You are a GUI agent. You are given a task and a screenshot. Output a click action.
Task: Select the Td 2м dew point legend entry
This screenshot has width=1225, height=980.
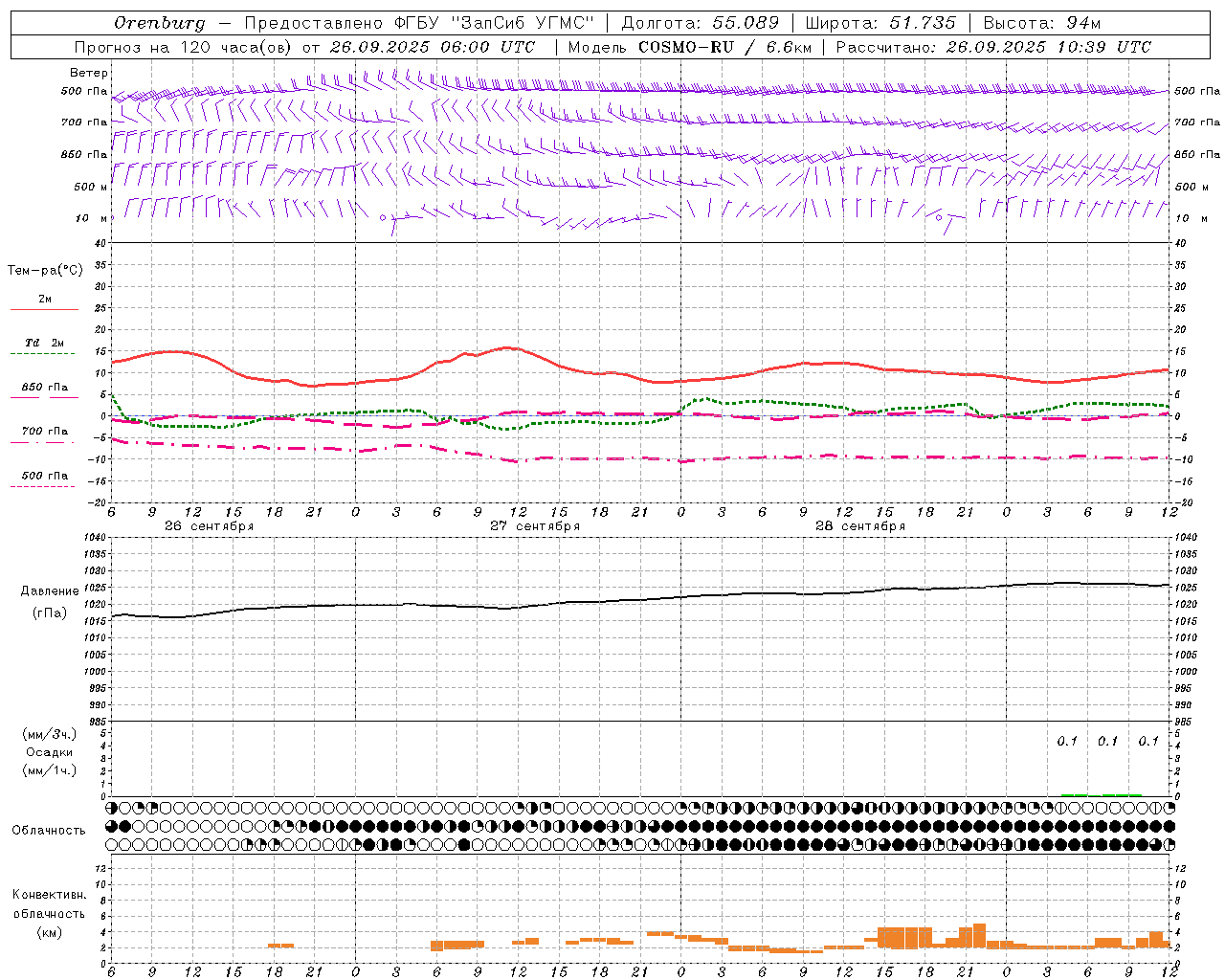[x=45, y=343]
